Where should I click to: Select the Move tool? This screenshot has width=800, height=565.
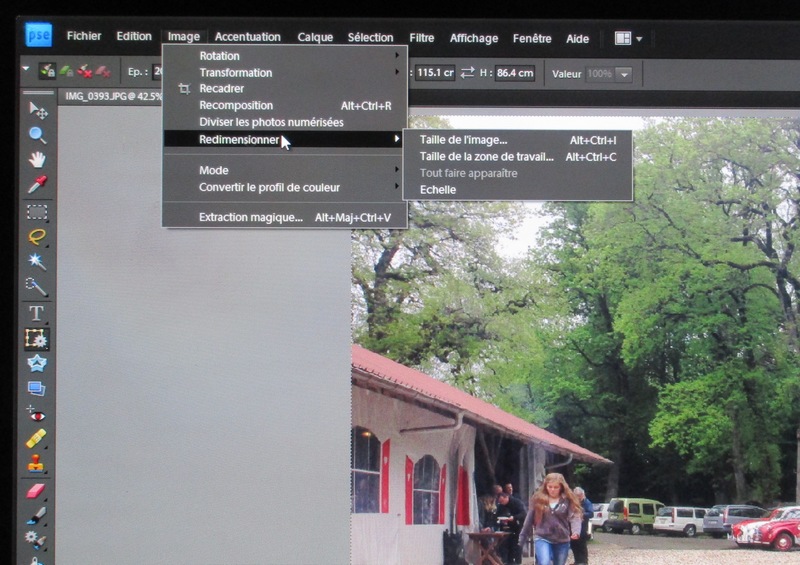coord(37,109)
